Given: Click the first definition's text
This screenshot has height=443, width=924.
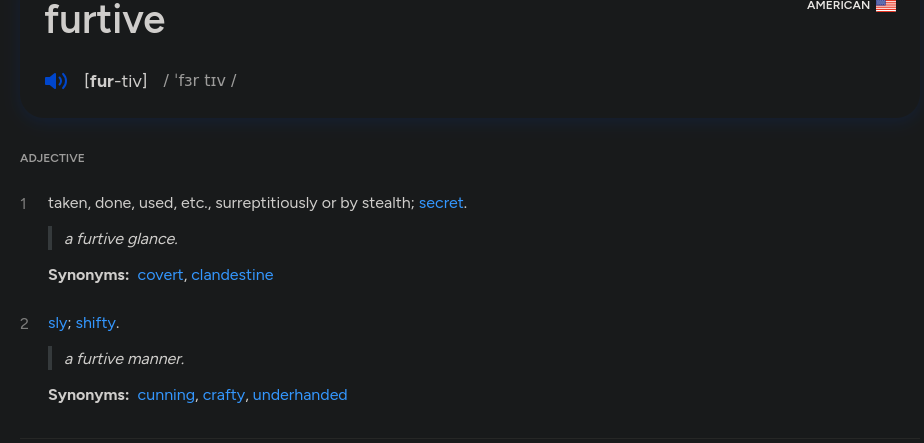Looking at the screenshot, I should point(258,203).
